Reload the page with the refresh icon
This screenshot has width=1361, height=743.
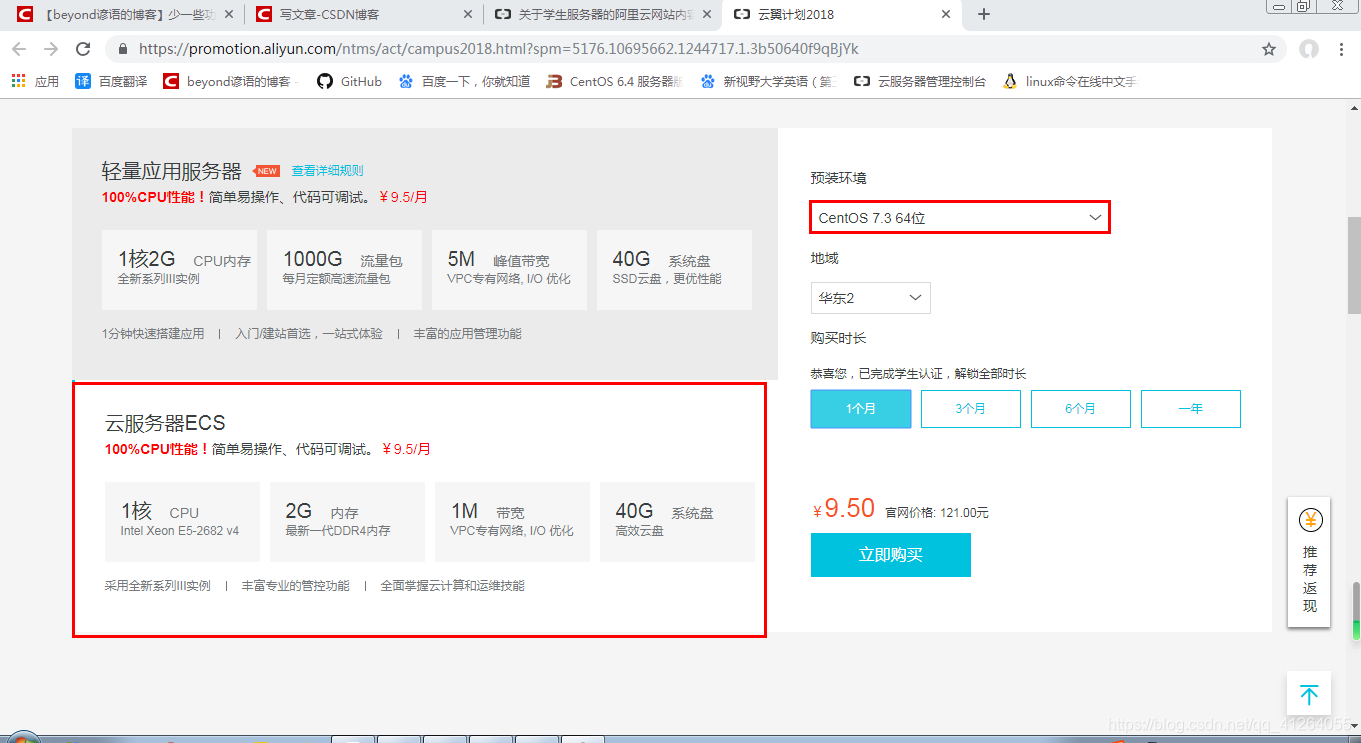84,49
